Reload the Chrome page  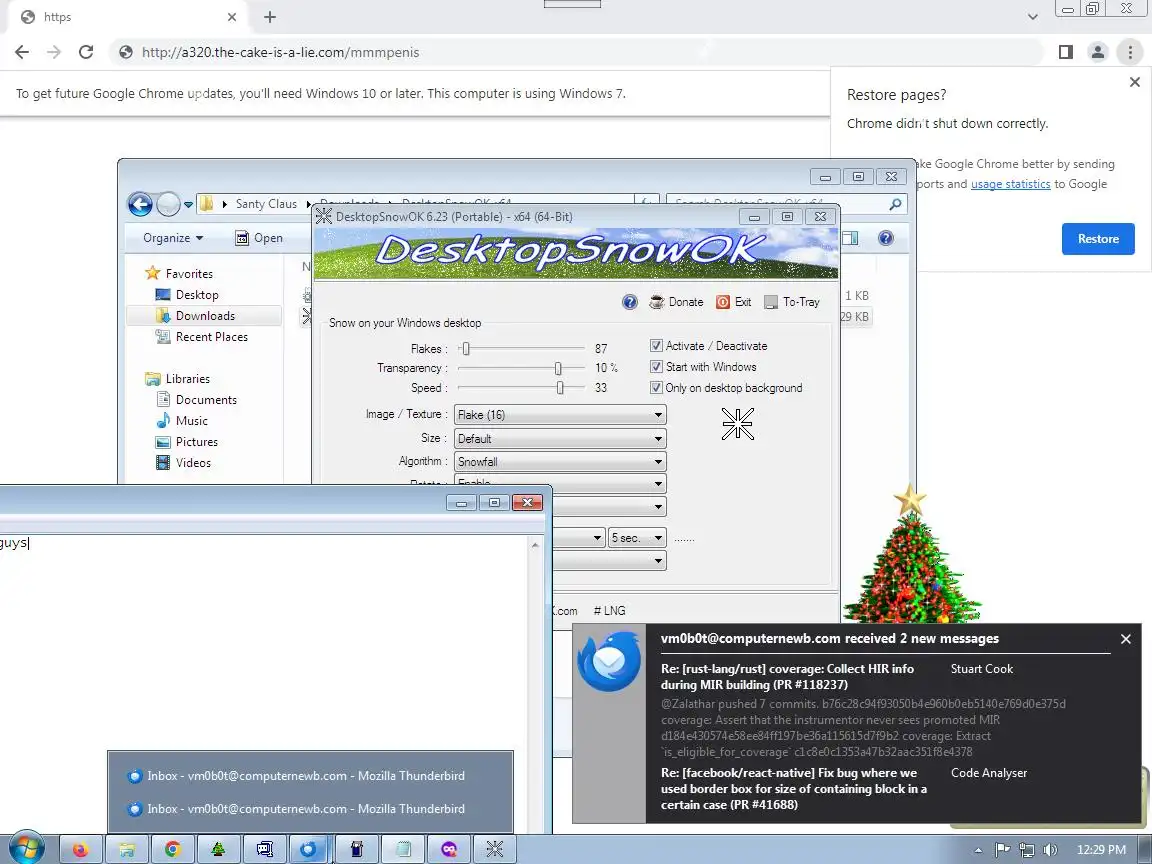pos(86,52)
